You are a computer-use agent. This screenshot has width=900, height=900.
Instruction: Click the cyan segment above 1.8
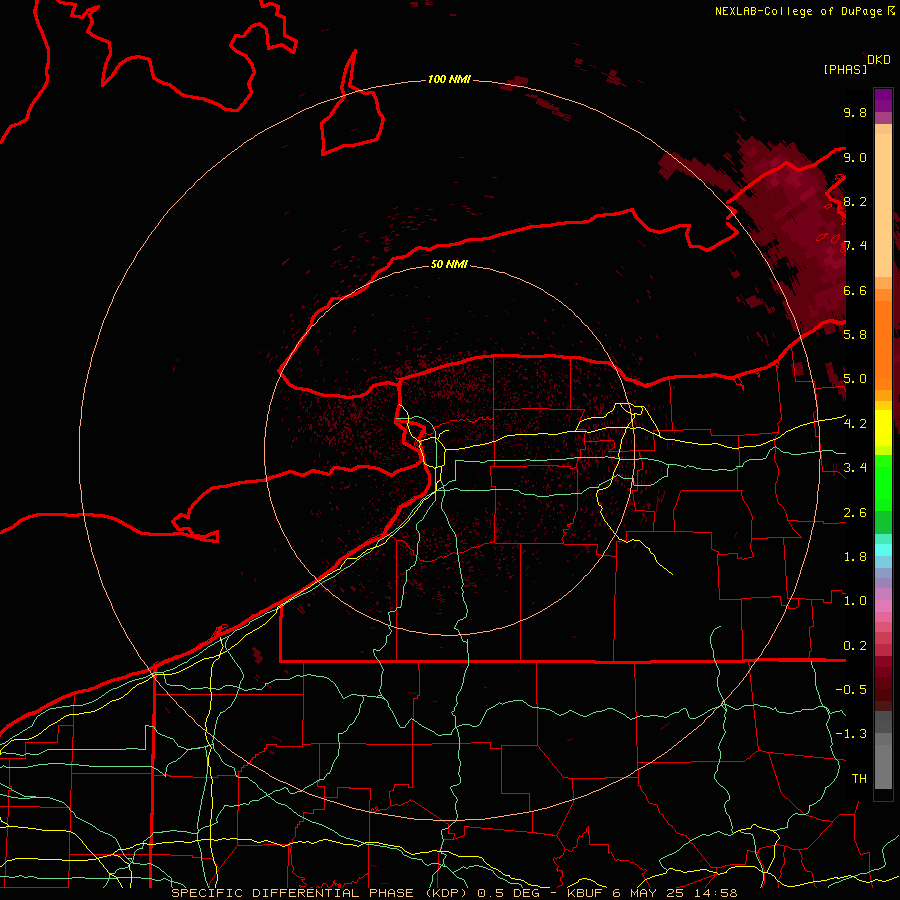(x=883, y=549)
